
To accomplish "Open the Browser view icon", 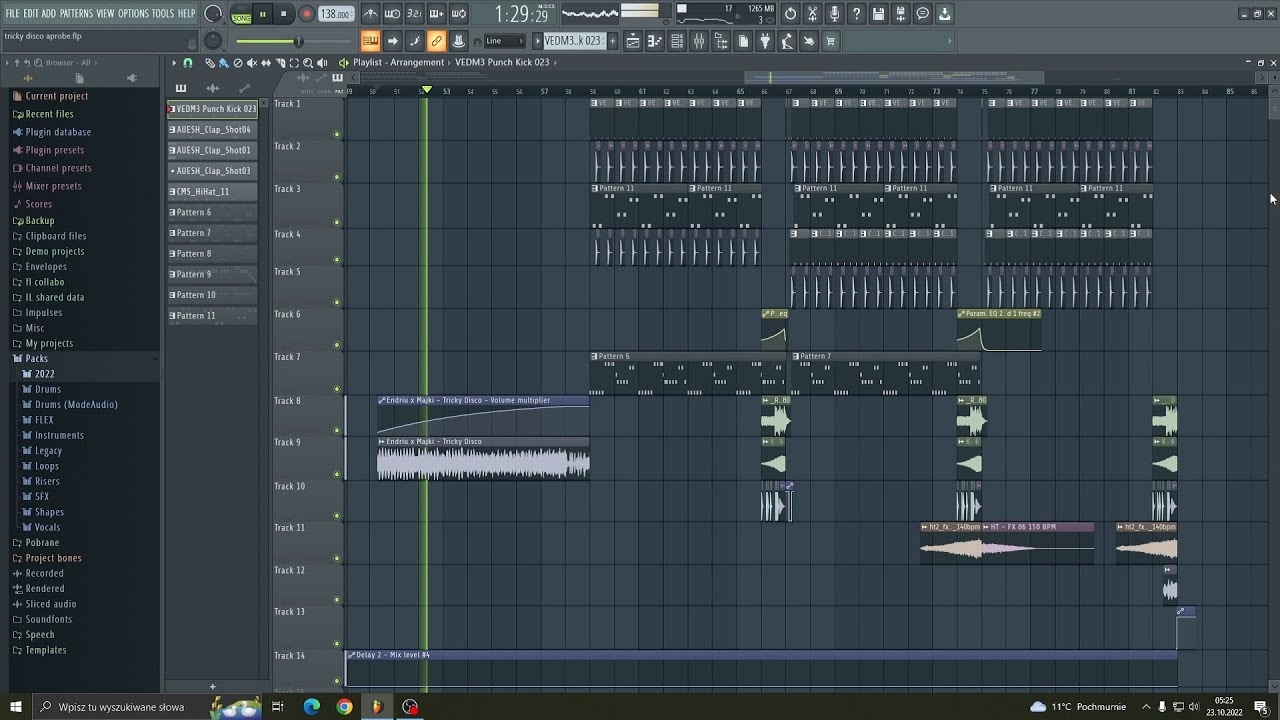I will point(721,41).
